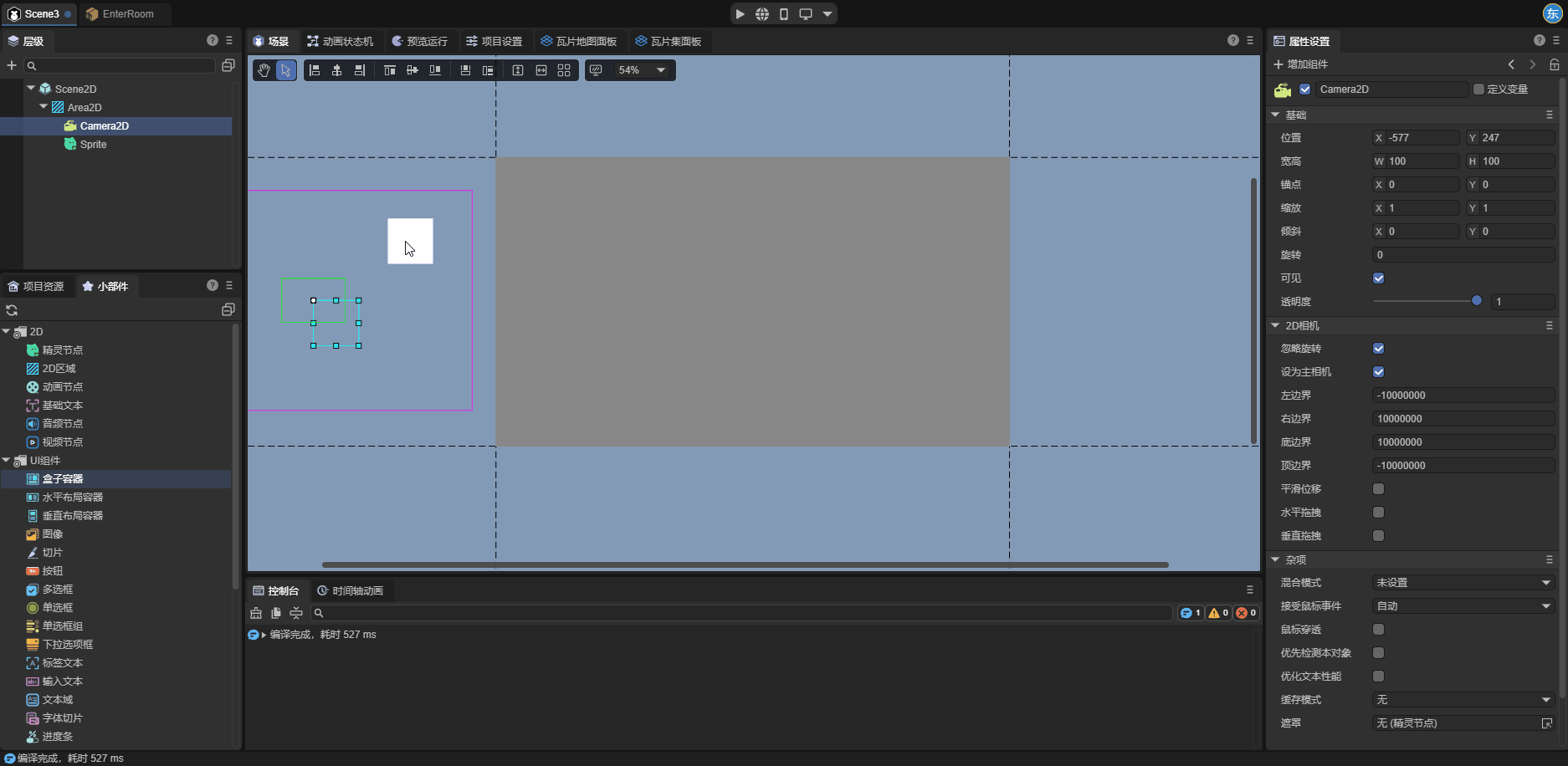Uncheck the 设为主相机 checkbox
Viewport: 1568px width, 766px height.
[x=1378, y=372]
